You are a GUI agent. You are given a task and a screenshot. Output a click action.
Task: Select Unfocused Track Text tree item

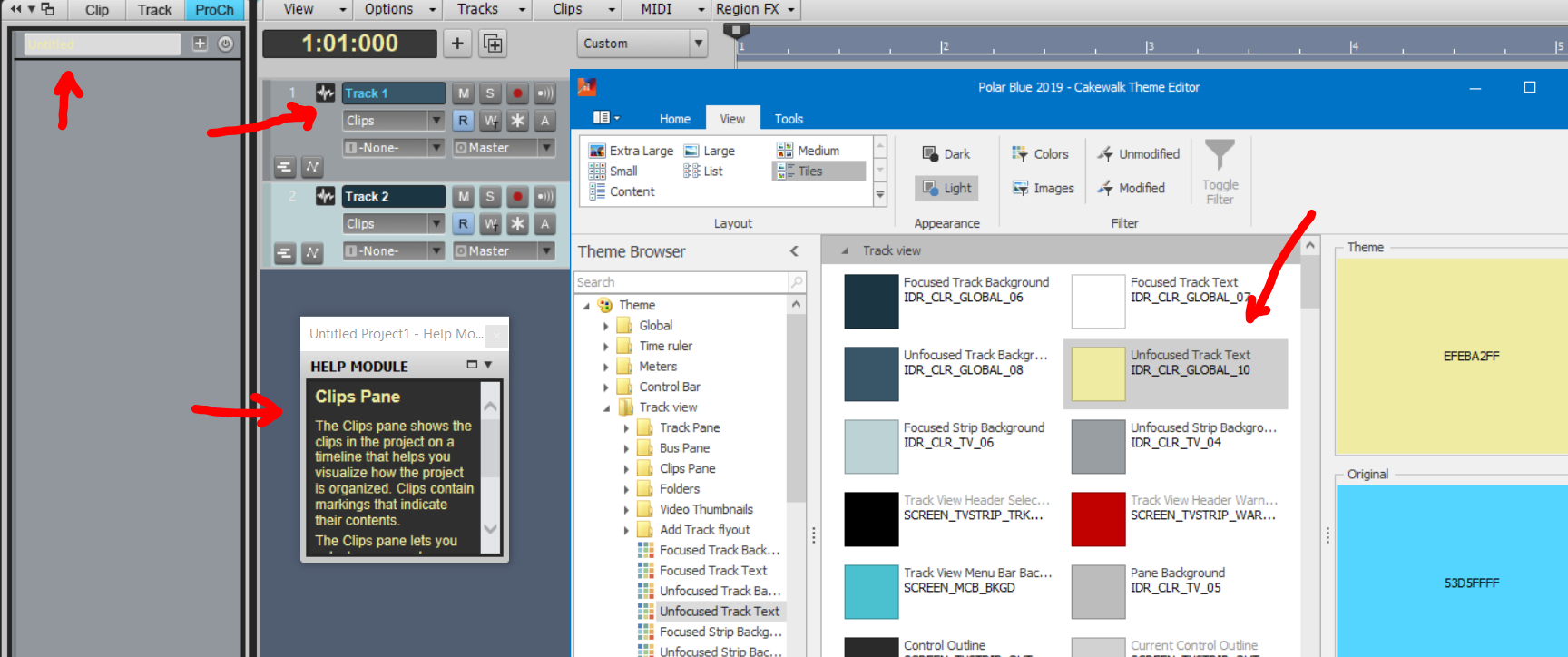(x=719, y=612)
